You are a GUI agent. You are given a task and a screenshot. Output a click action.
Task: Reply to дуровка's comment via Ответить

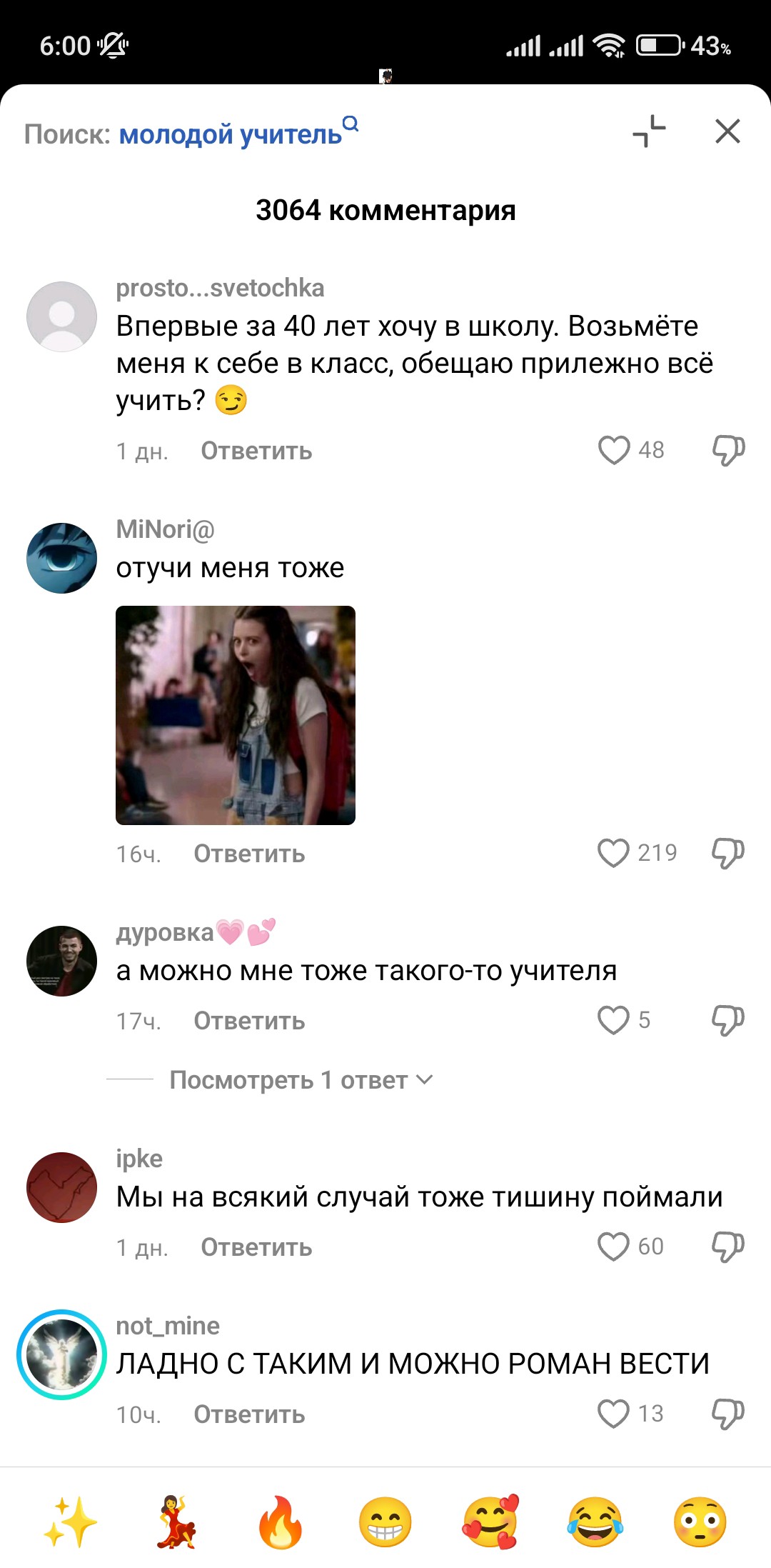pos(249,1021)
